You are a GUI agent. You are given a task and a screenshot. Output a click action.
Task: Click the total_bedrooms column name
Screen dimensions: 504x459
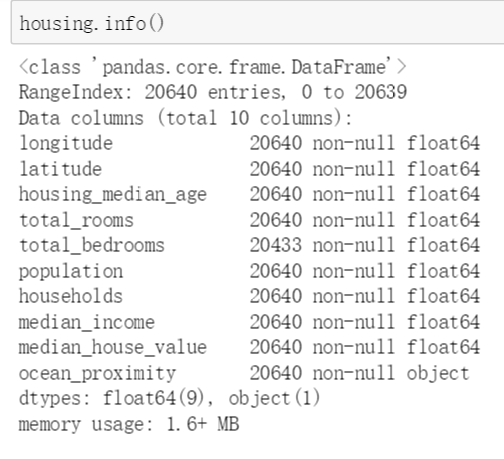click(92, 245)
